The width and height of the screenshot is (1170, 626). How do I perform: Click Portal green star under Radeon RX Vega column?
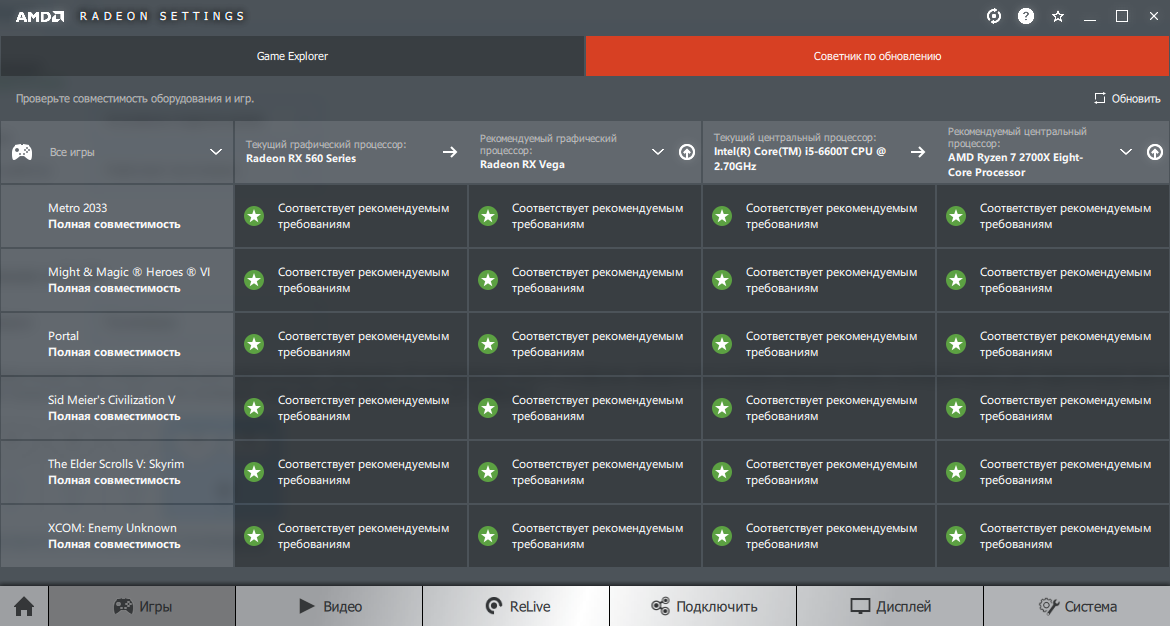[488, 344]
